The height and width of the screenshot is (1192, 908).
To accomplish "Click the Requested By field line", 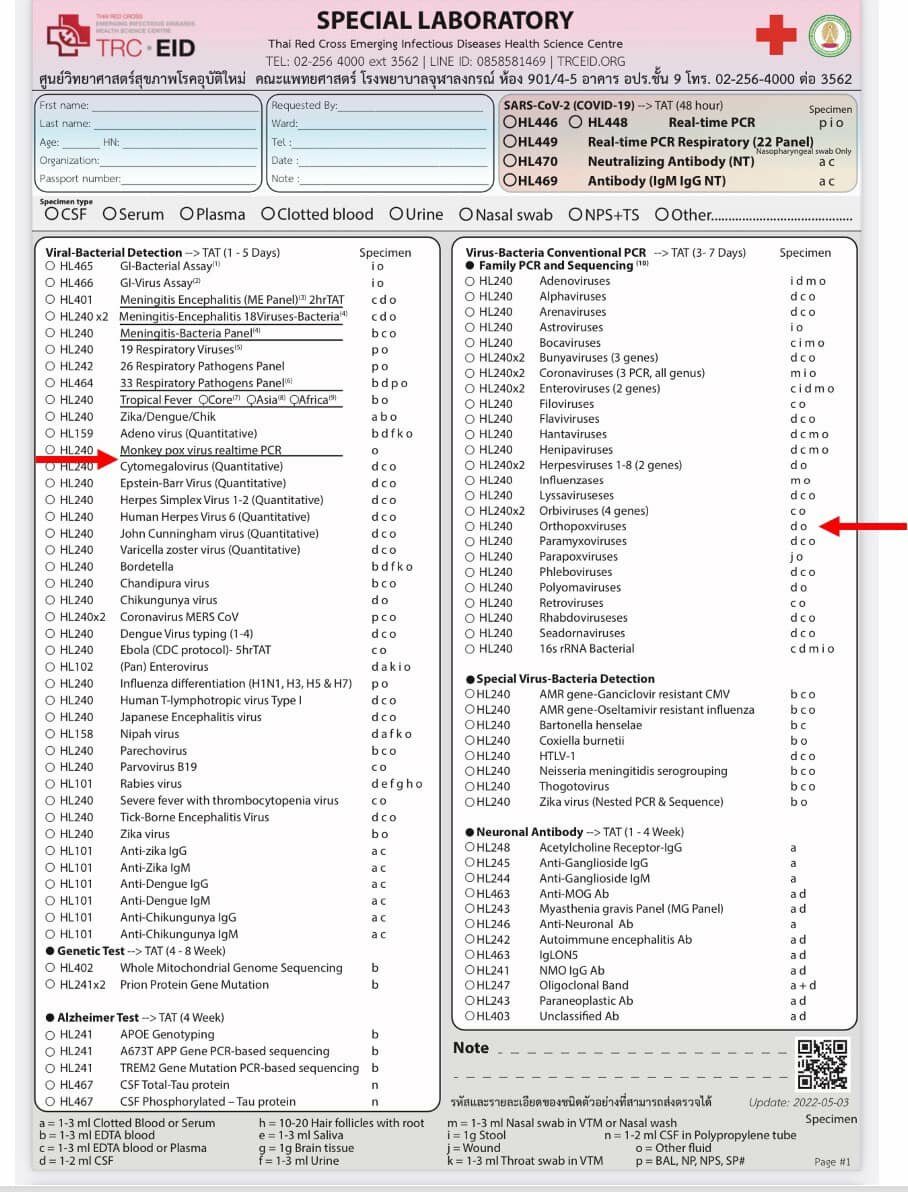I will [411, 106].
